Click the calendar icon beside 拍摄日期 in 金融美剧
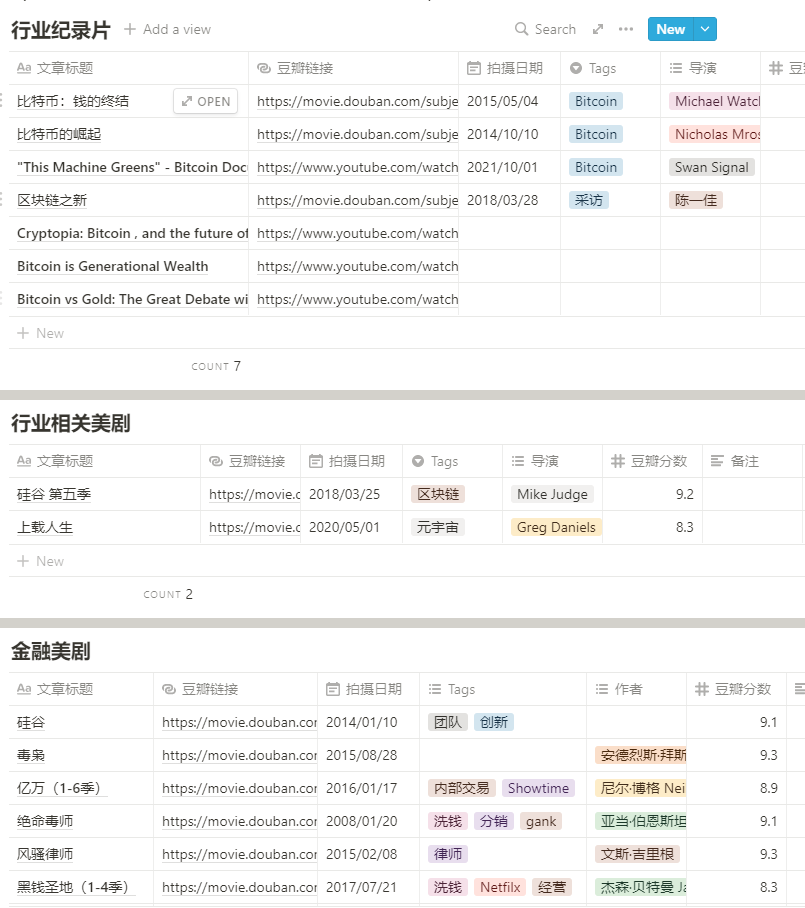The image size is (805, 908). 333,689
